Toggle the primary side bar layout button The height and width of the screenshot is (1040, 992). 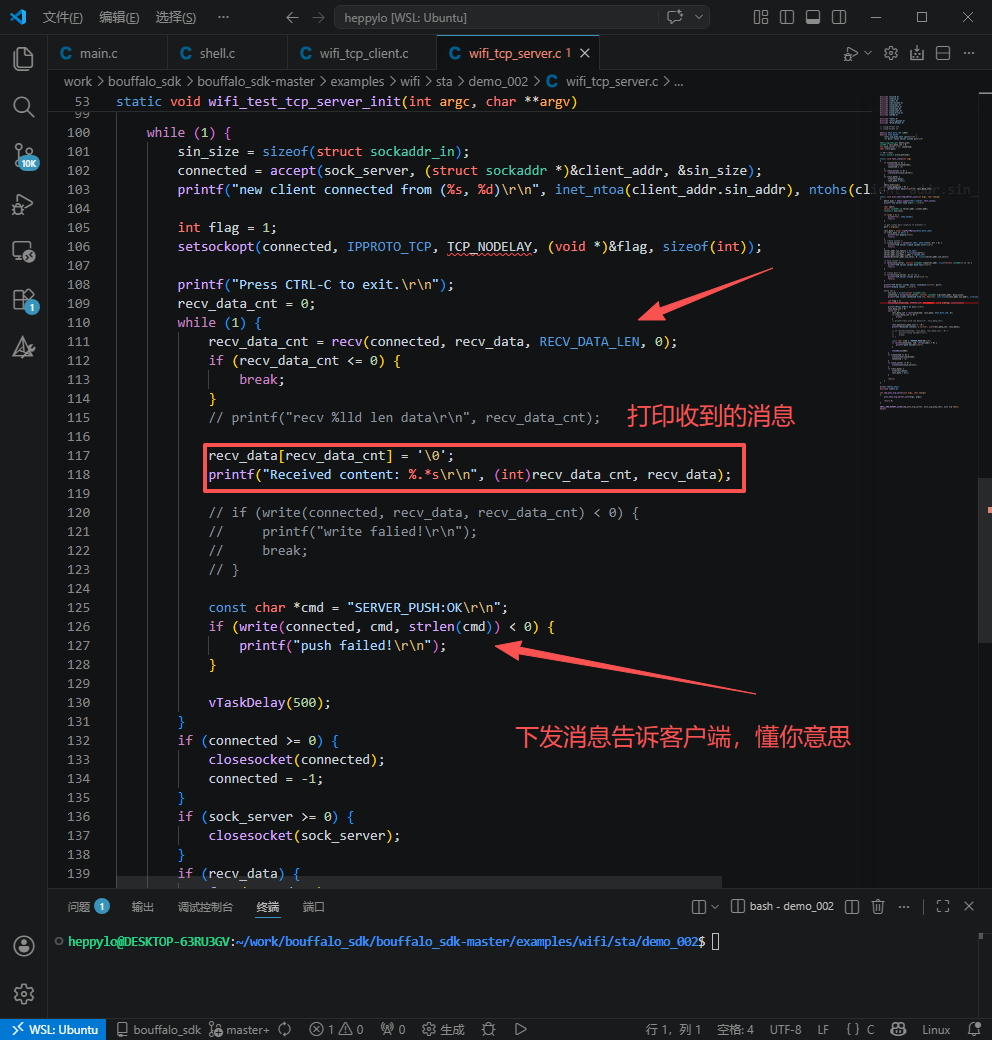tap(787, 17)
